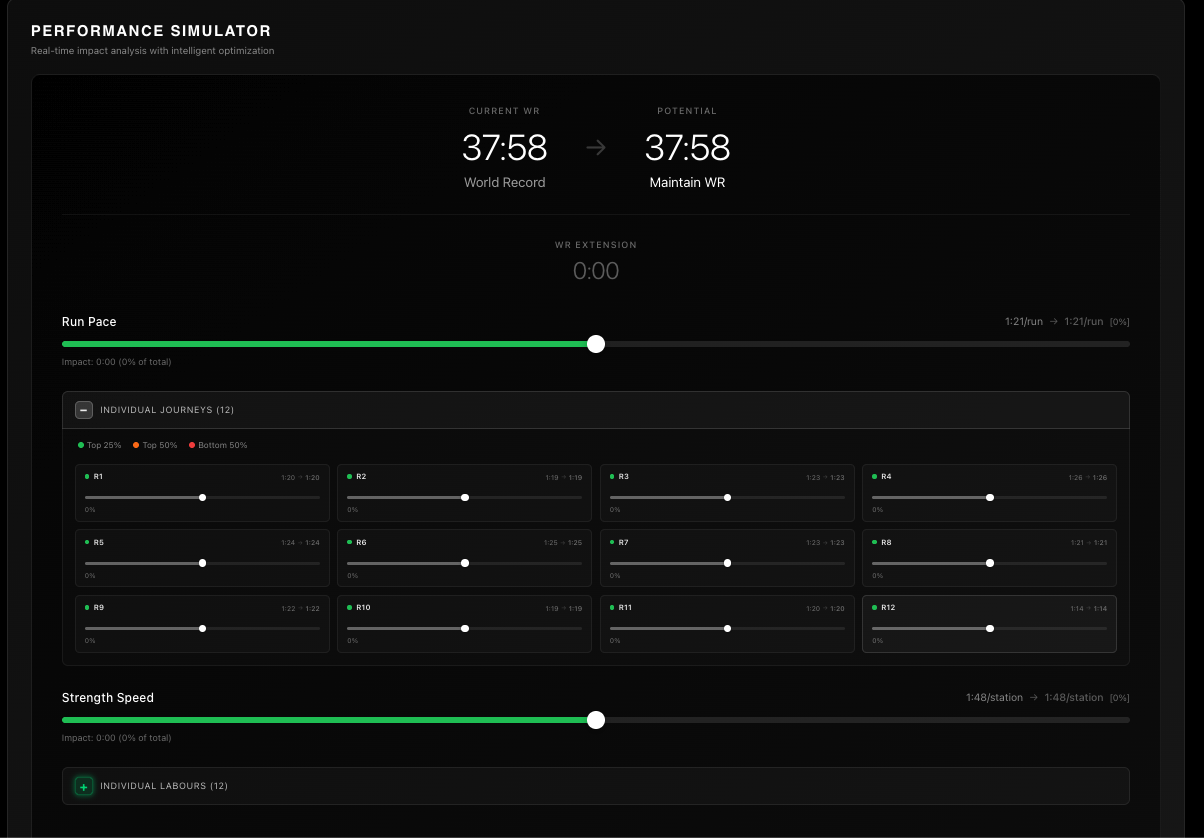Click the arrow between Current WR and Potential
This screenshot has height=838, width=1204.
point(596,147)
